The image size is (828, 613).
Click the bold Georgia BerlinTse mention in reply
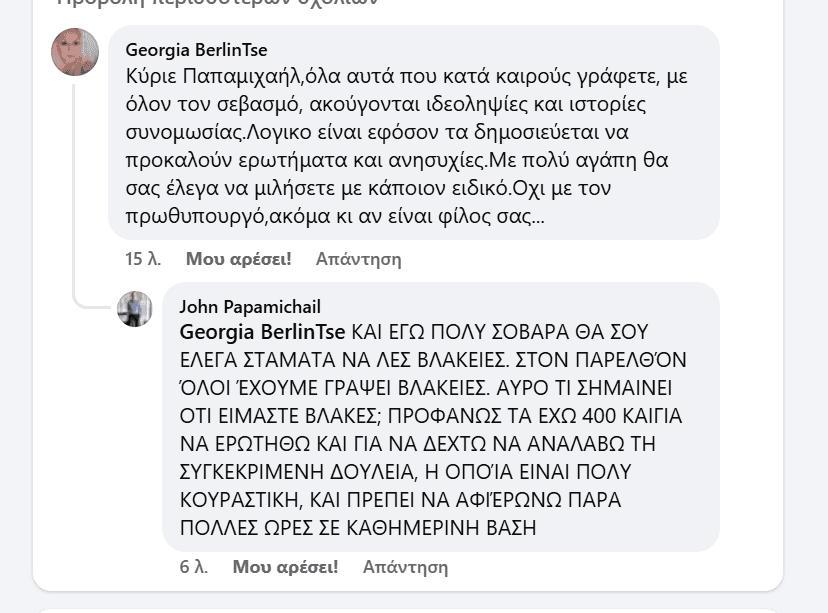(262, 332)
